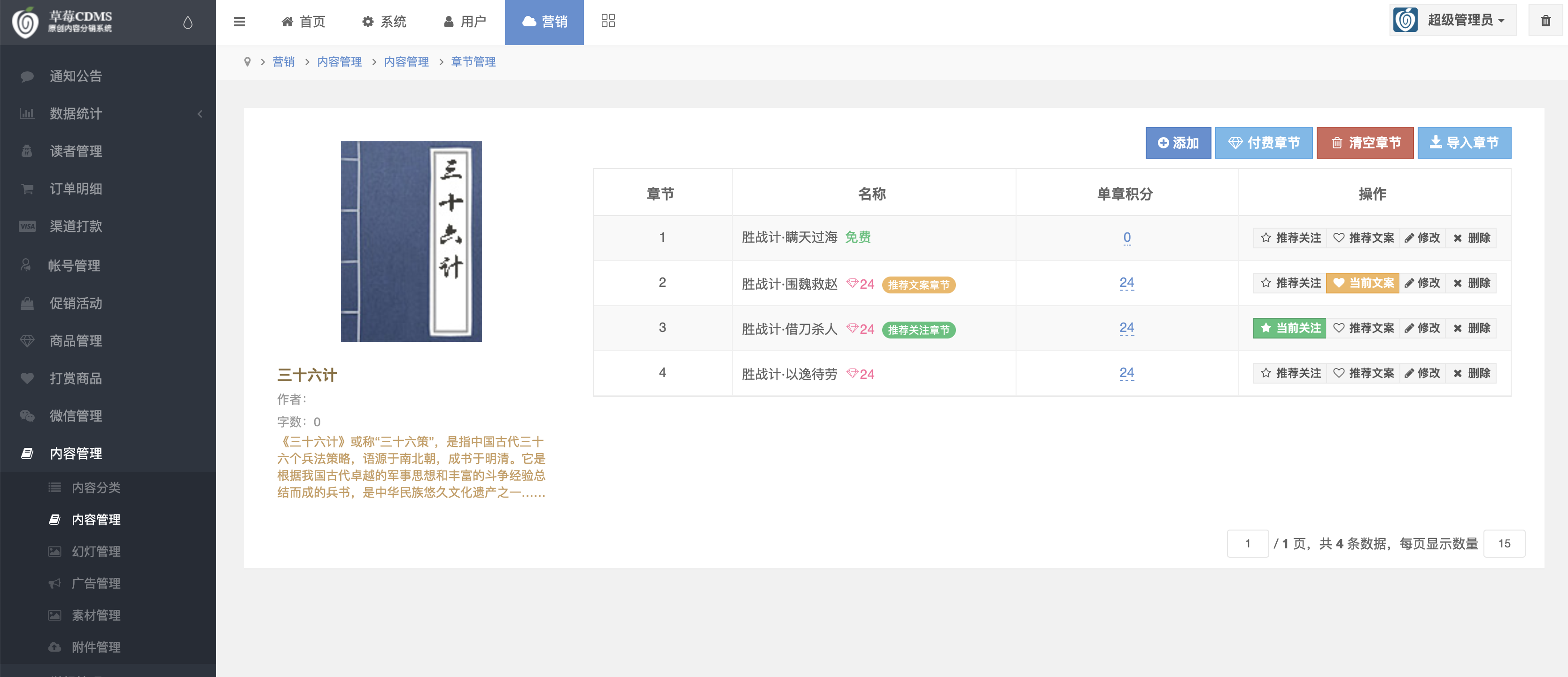Open 读者管理 in sidebar
Viewport: 1568px width, 677px height.
[108, 151]
